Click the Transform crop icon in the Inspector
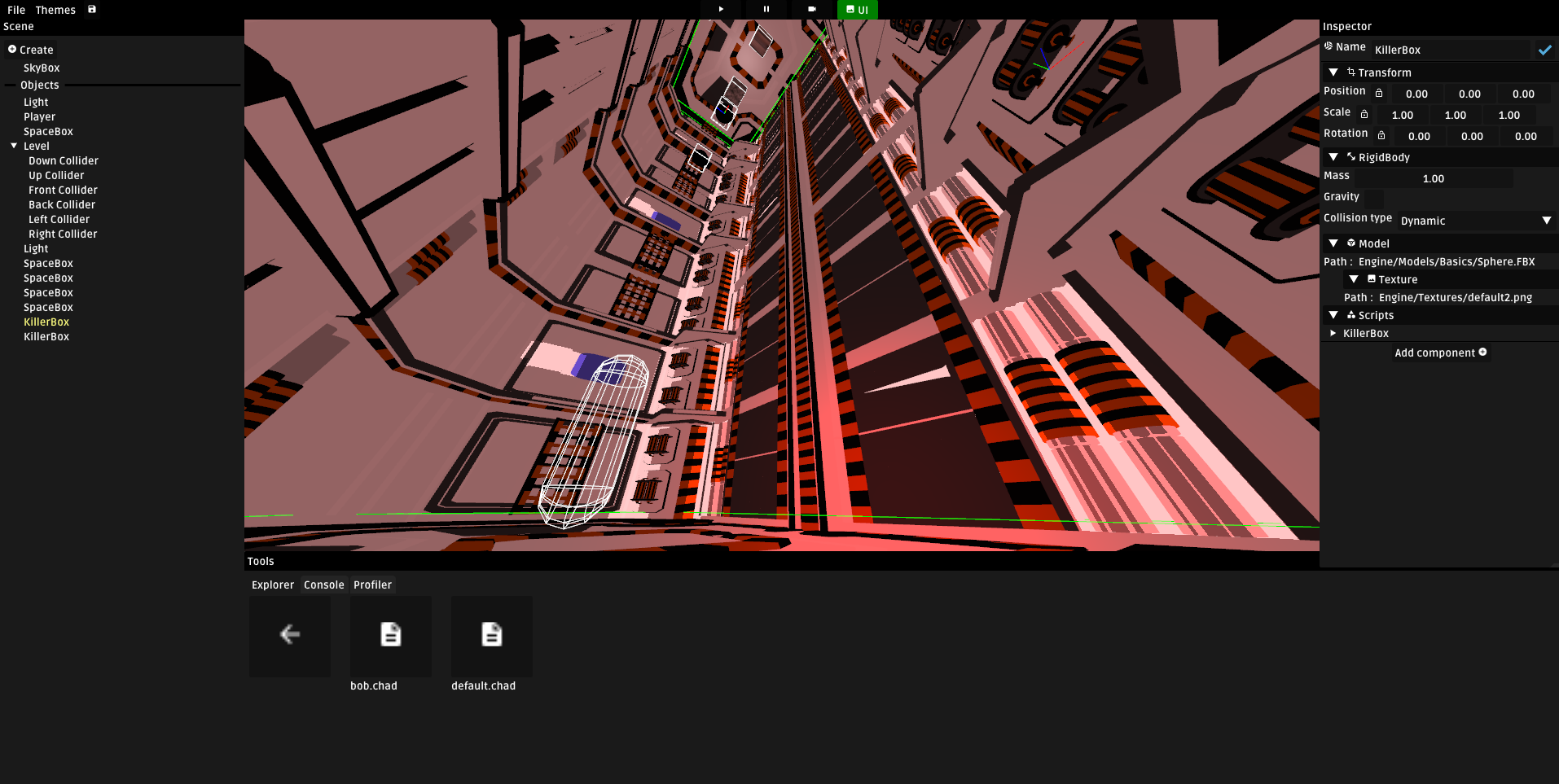The width and height of the screenshot is (1559, 784). coord(1350,72)
